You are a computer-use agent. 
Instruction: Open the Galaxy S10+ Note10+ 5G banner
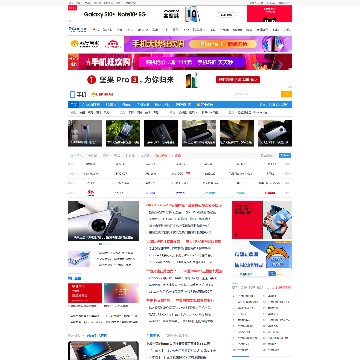click(157, 14)
